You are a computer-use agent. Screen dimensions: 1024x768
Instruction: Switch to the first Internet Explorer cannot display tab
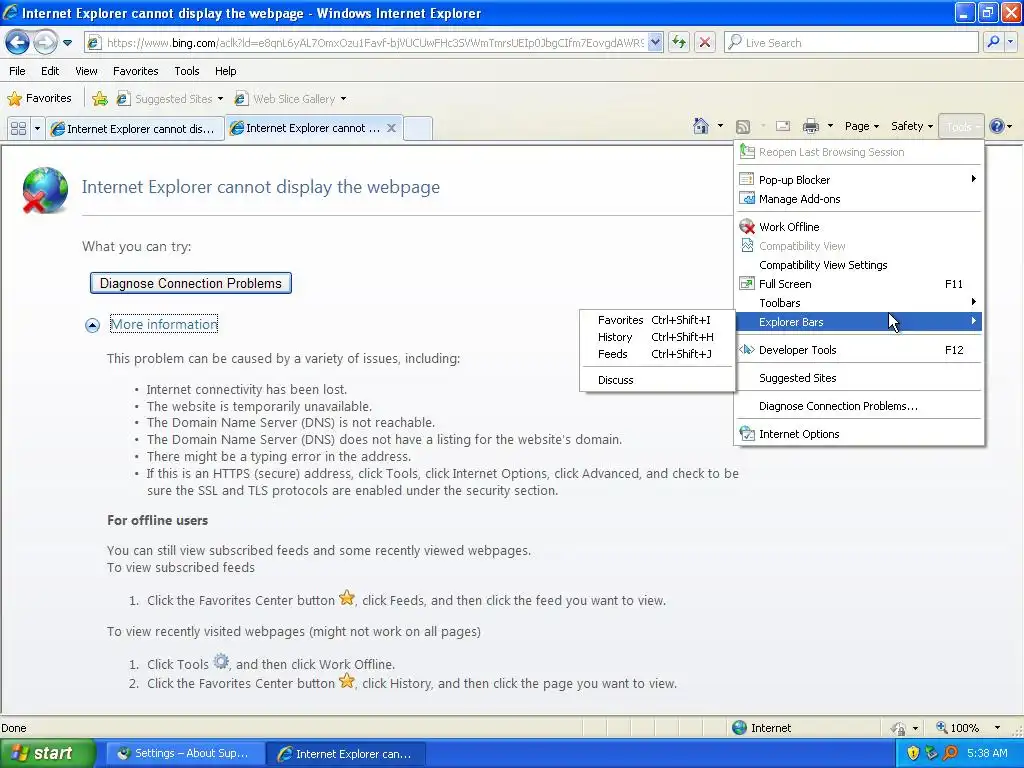135,129
